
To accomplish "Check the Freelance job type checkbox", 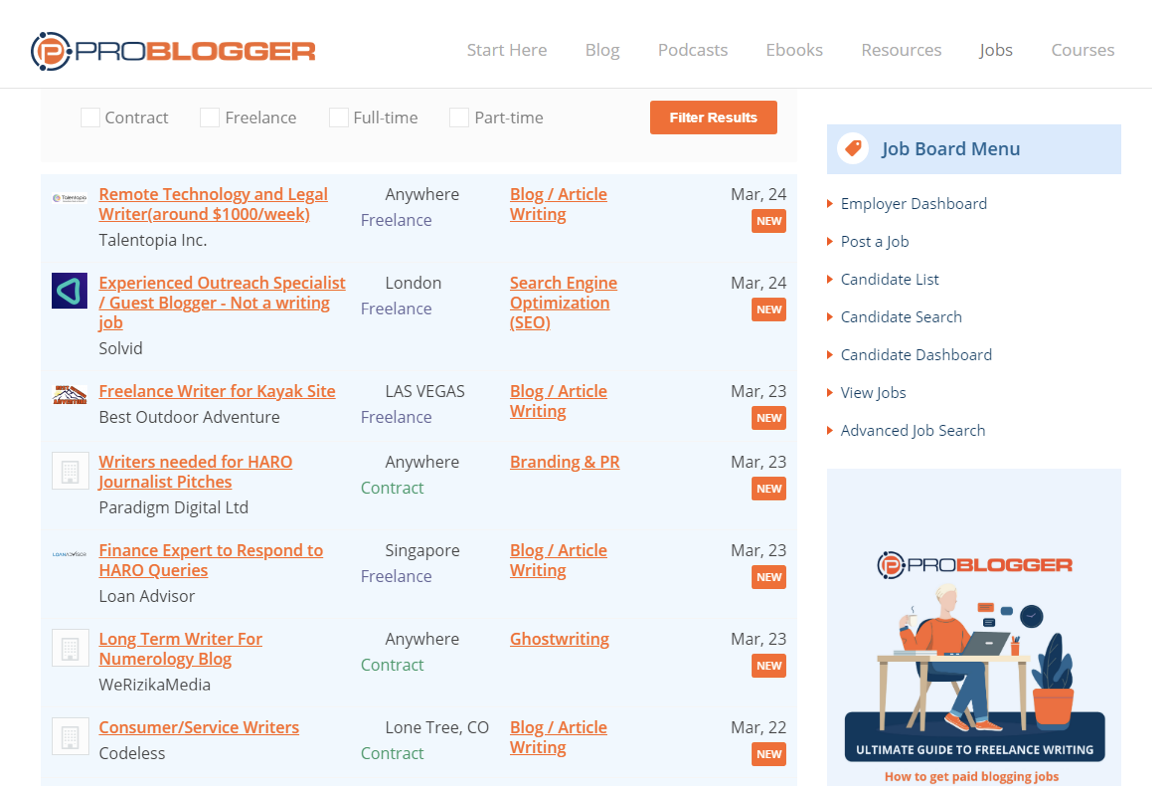I will [210, 118].
